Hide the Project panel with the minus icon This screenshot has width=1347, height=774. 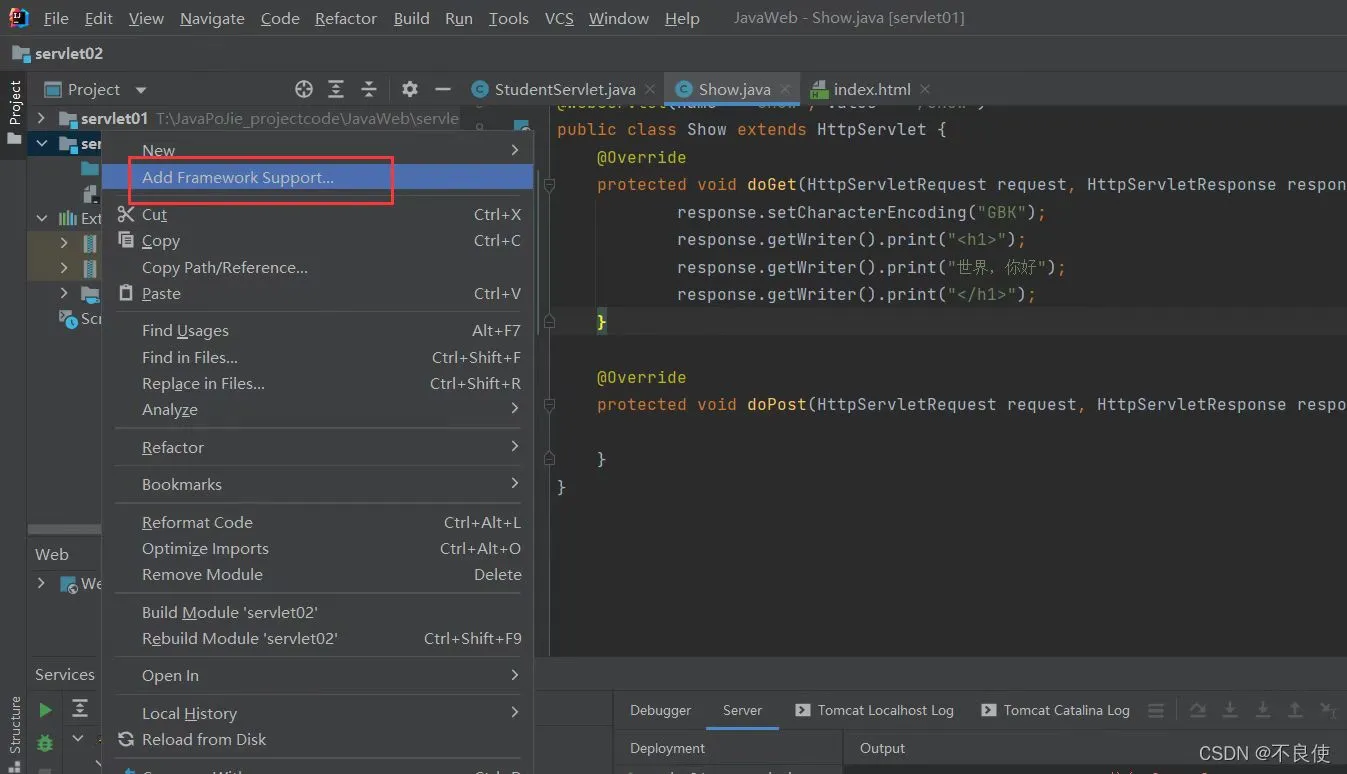click(443, 89)
